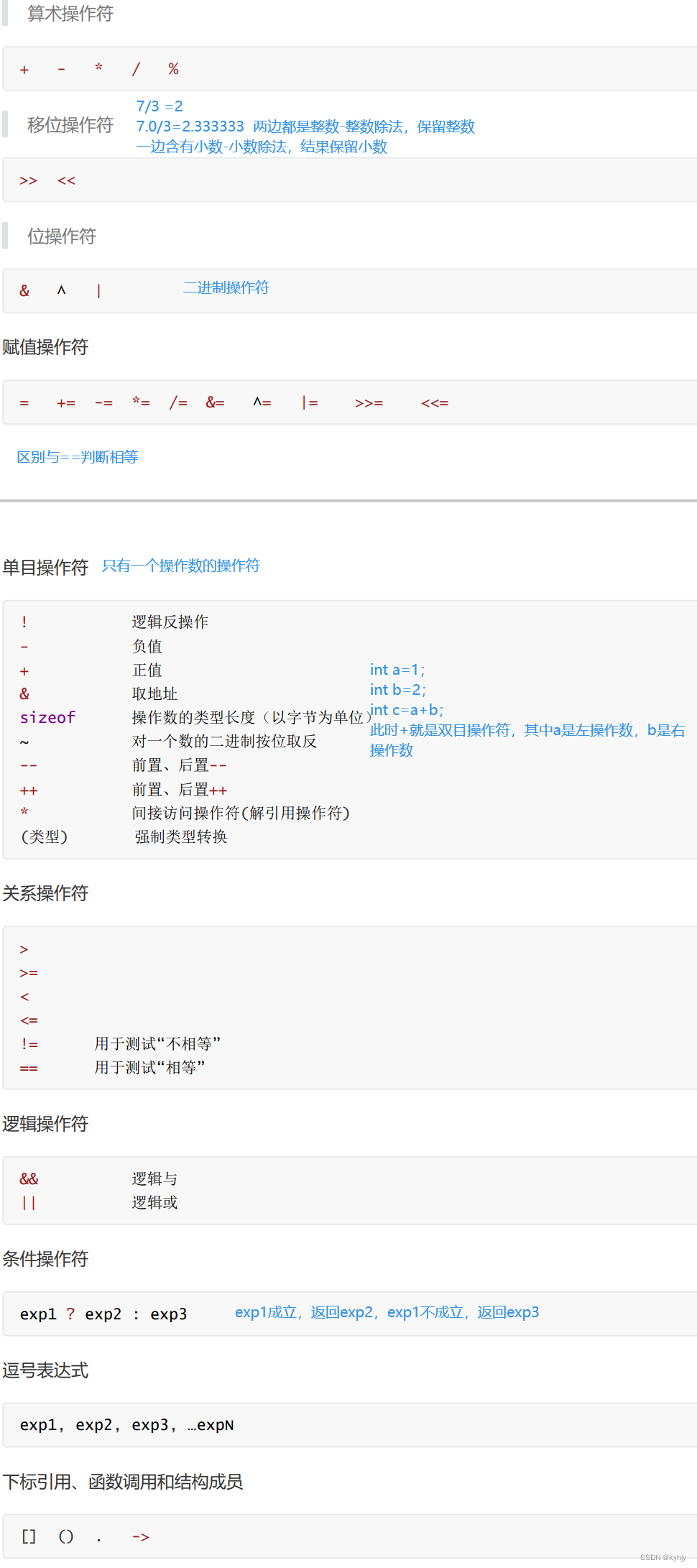The width and height of the screenshot is (697, 1568).
Task: Click the blue note 只有一个操作数的操作符
Action: tap(181, 566)
